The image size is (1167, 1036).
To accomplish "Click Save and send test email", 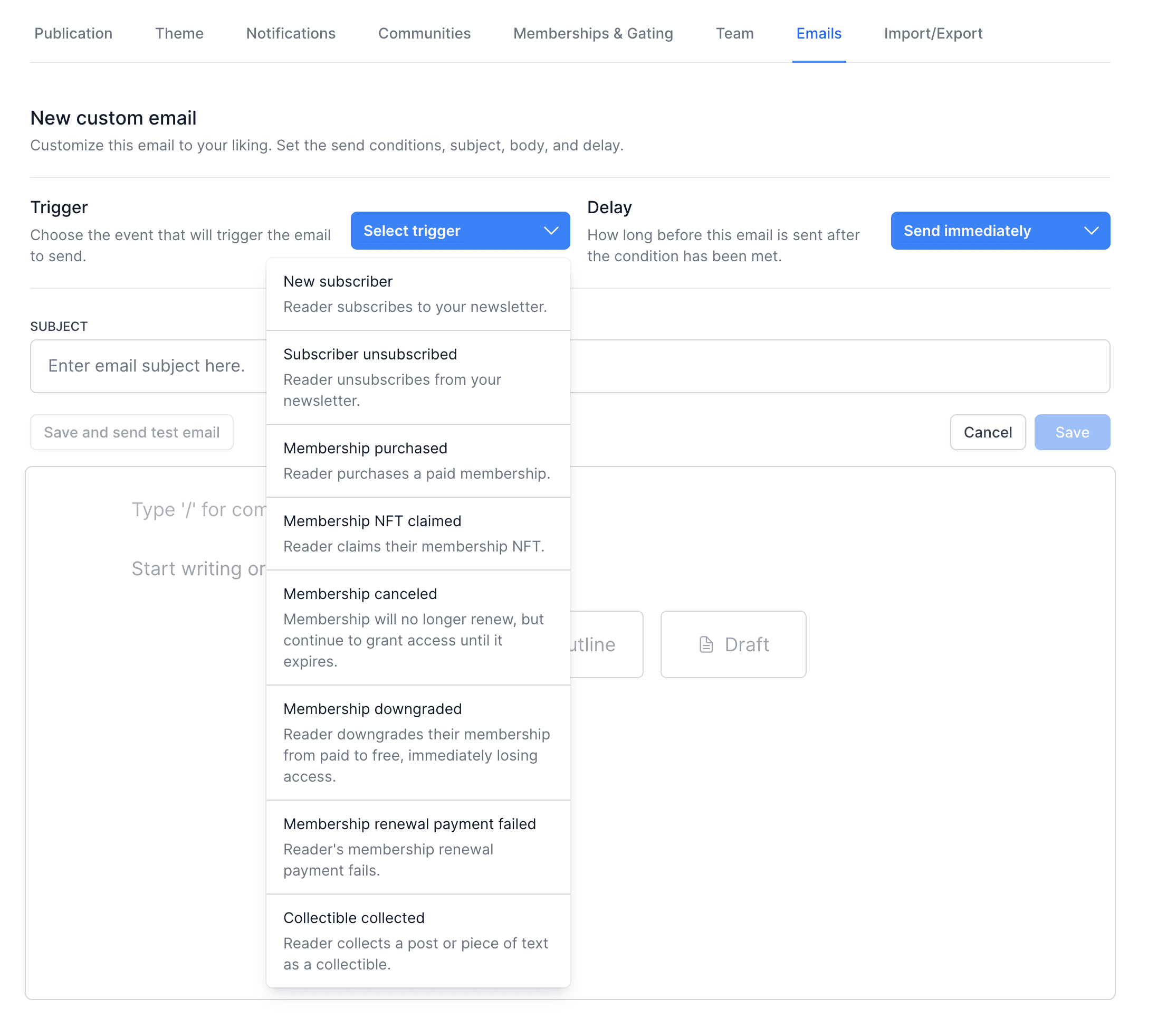I will point(132,432).
